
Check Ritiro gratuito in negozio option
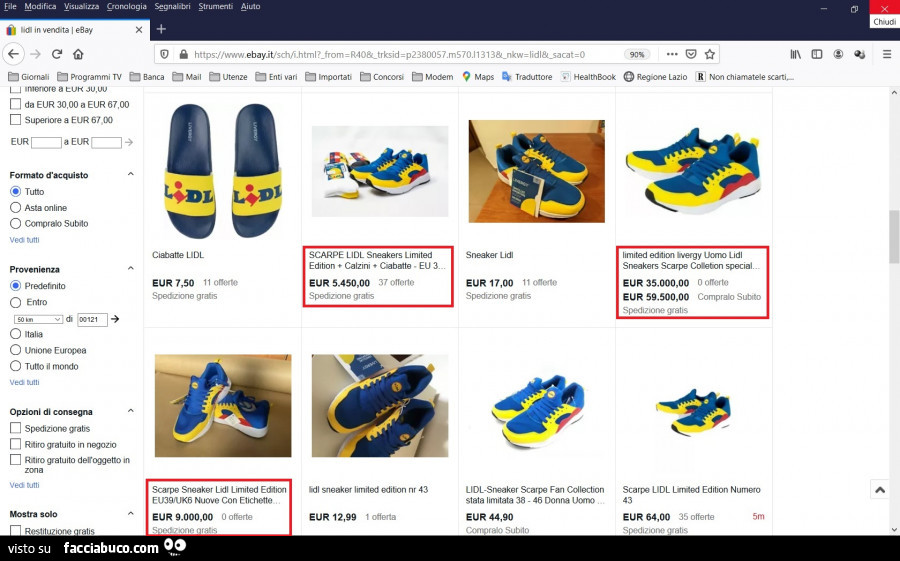pos(15,444)
